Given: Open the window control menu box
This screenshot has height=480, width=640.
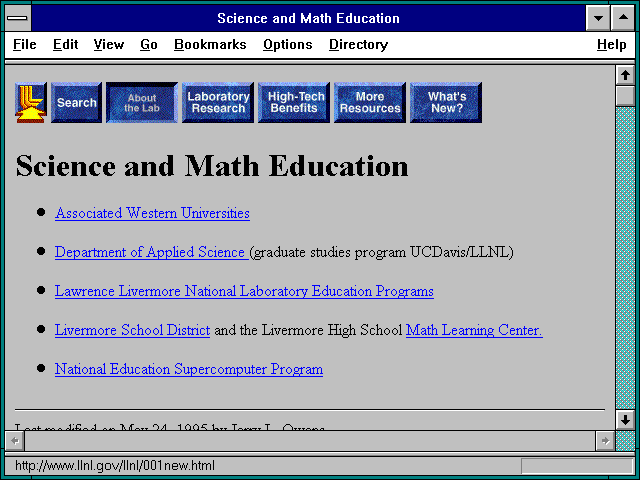Looking at the screenshot, I should pos(18,18).
